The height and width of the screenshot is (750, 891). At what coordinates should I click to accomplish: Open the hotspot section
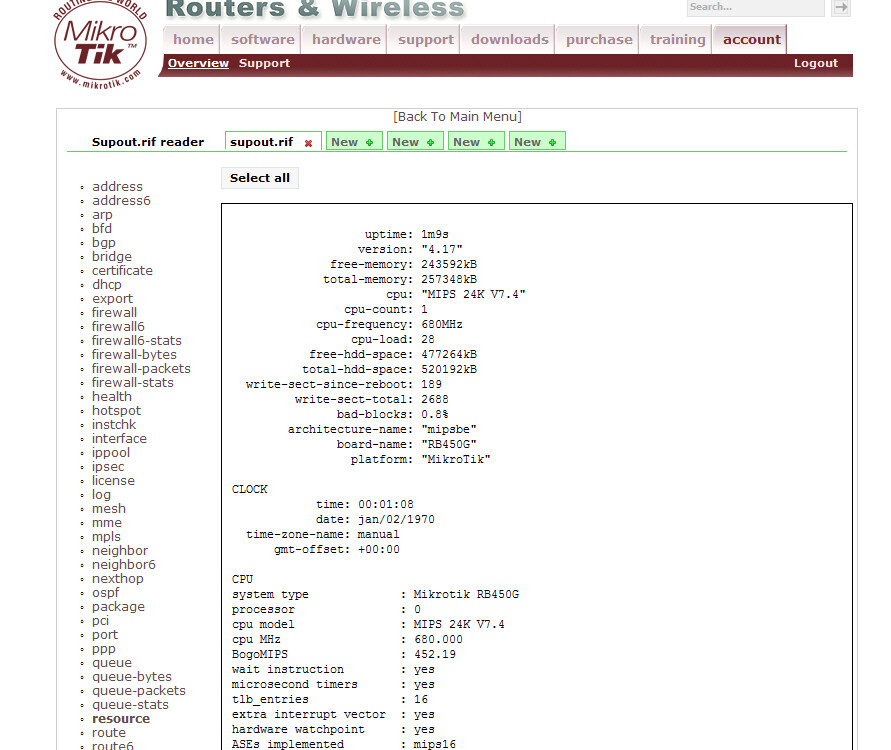point(116,411)
